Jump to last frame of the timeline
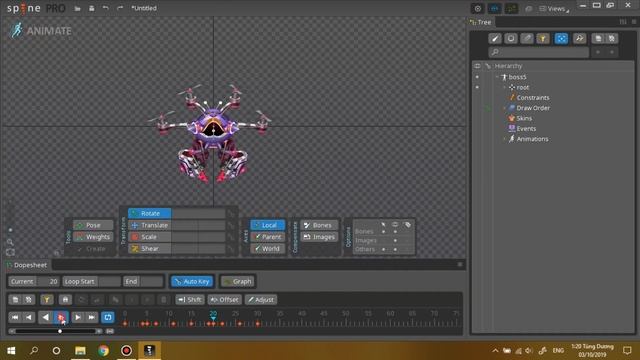Viewport: 640px width, 360px height. point(91,317)
